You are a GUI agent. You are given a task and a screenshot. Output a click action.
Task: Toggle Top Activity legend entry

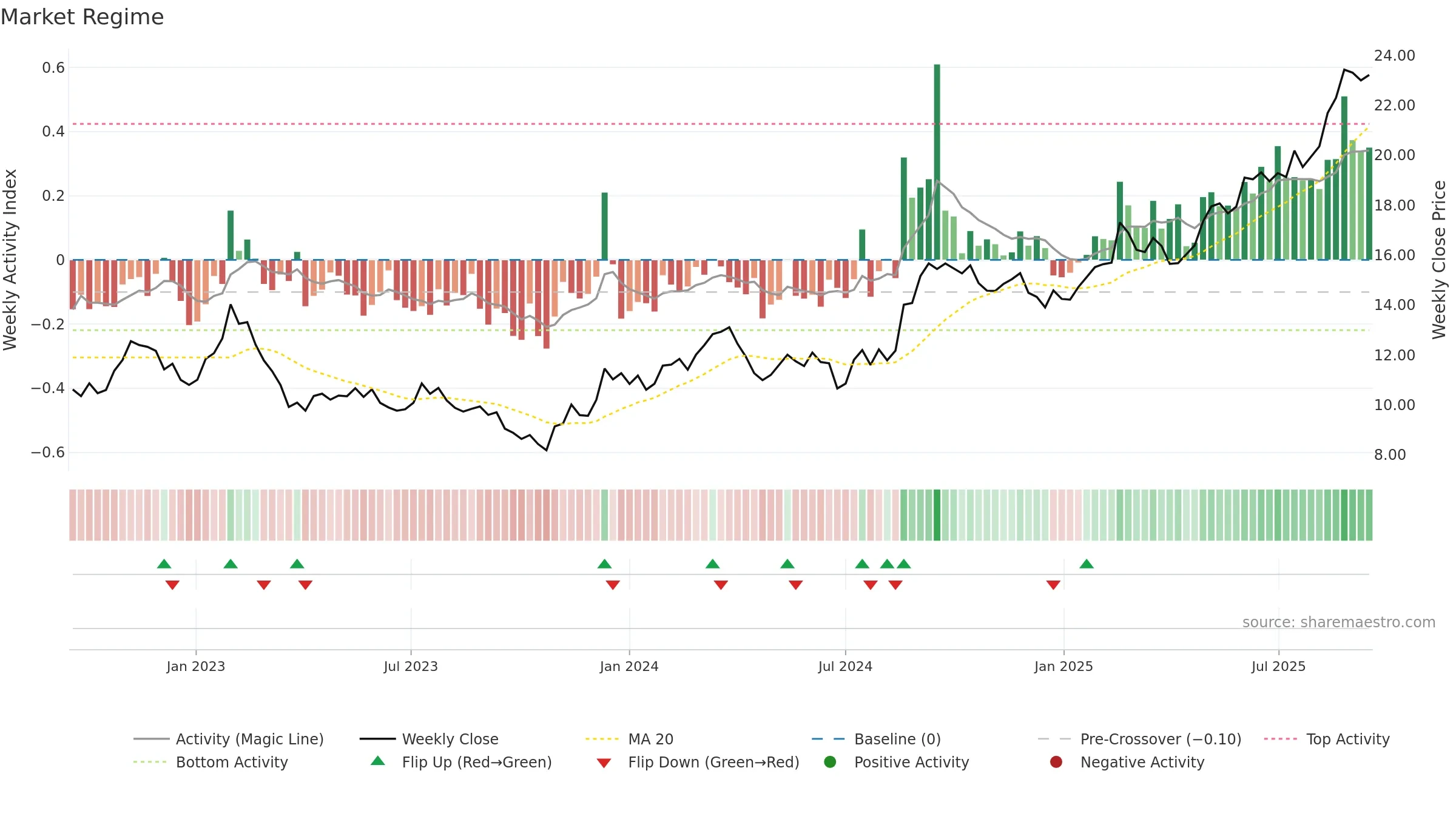[1327, 739]
